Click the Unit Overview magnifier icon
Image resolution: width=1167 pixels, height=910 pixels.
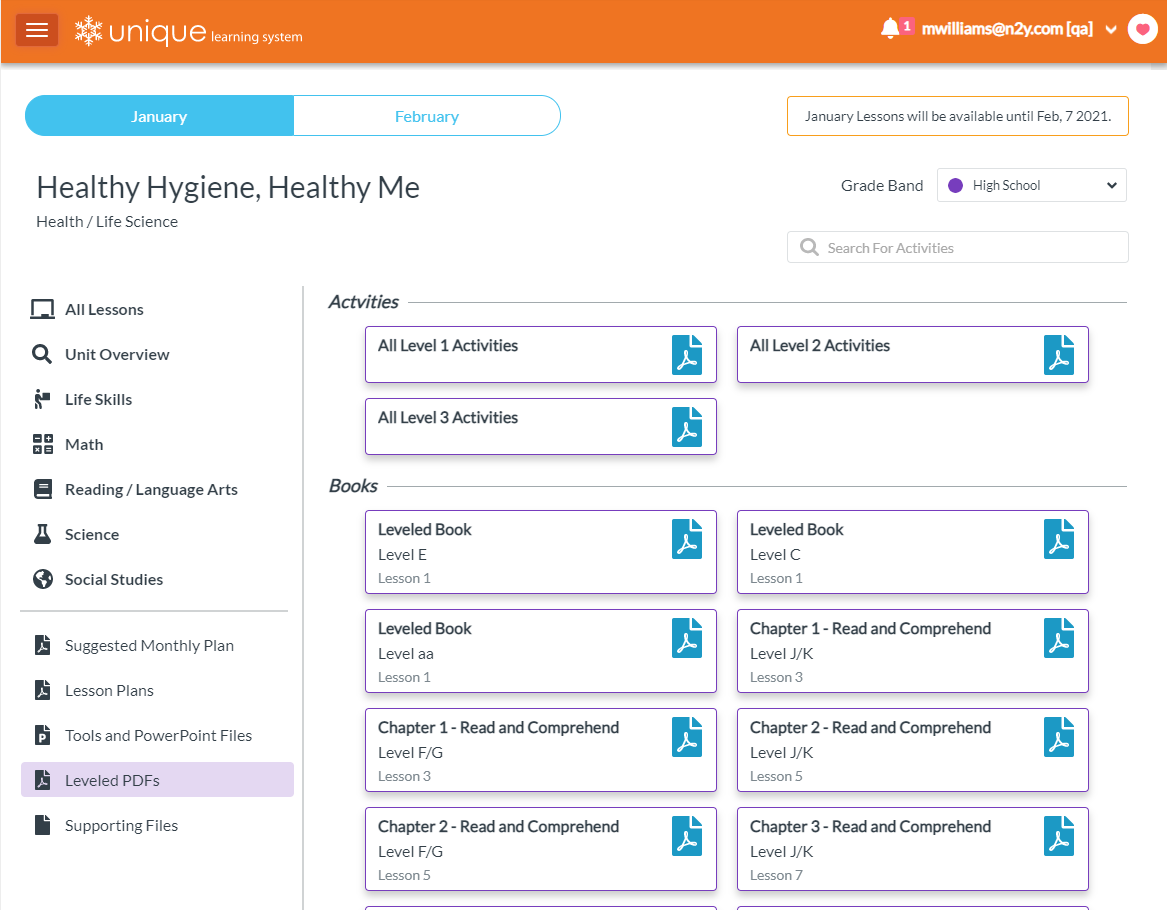click(42, 354)
